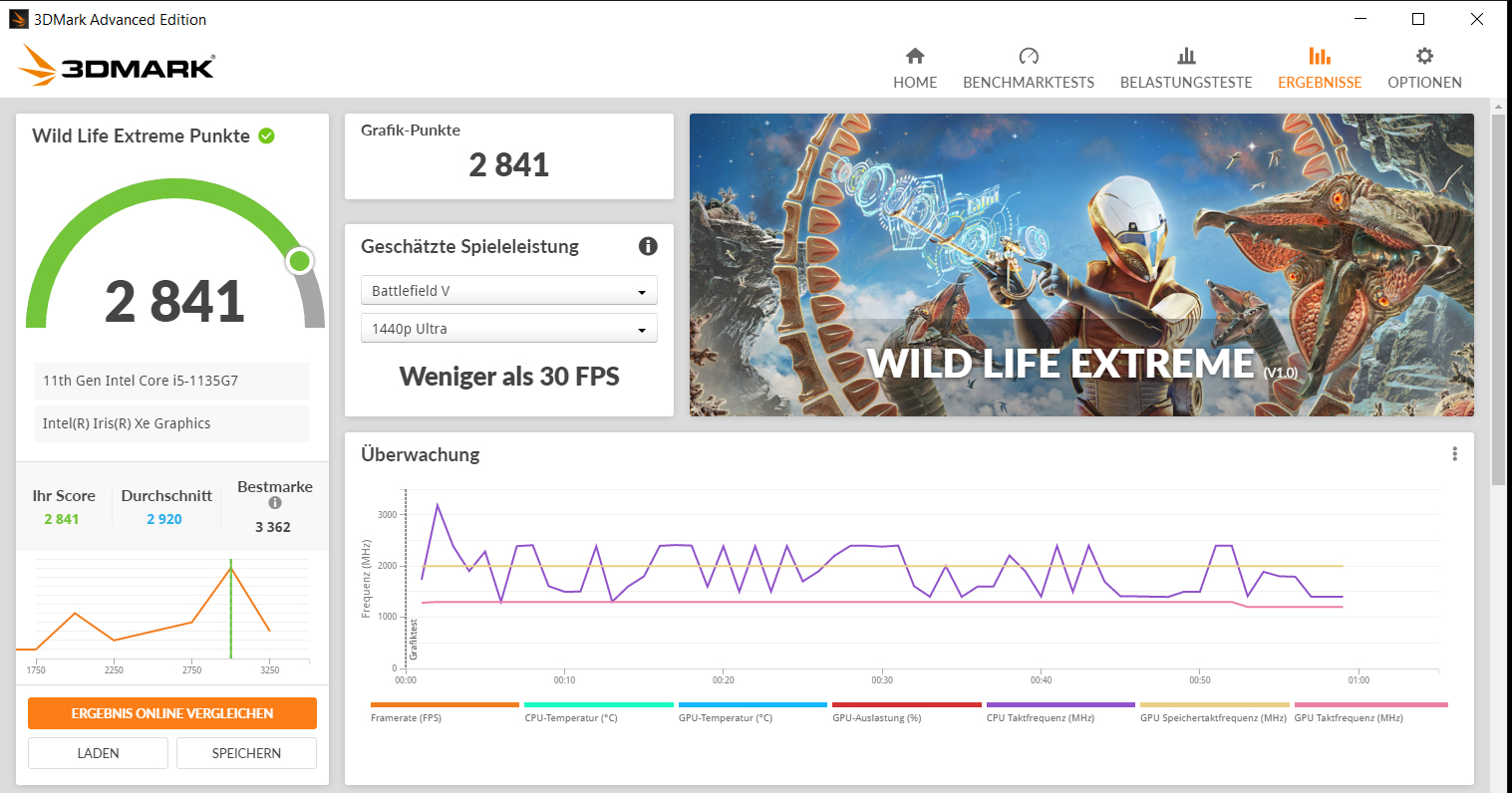Image resolution: width=1512 pixels, height=793 pixels.
Task: Toggle Framerate (FPS) legend series
Action: tap(445, 713)
